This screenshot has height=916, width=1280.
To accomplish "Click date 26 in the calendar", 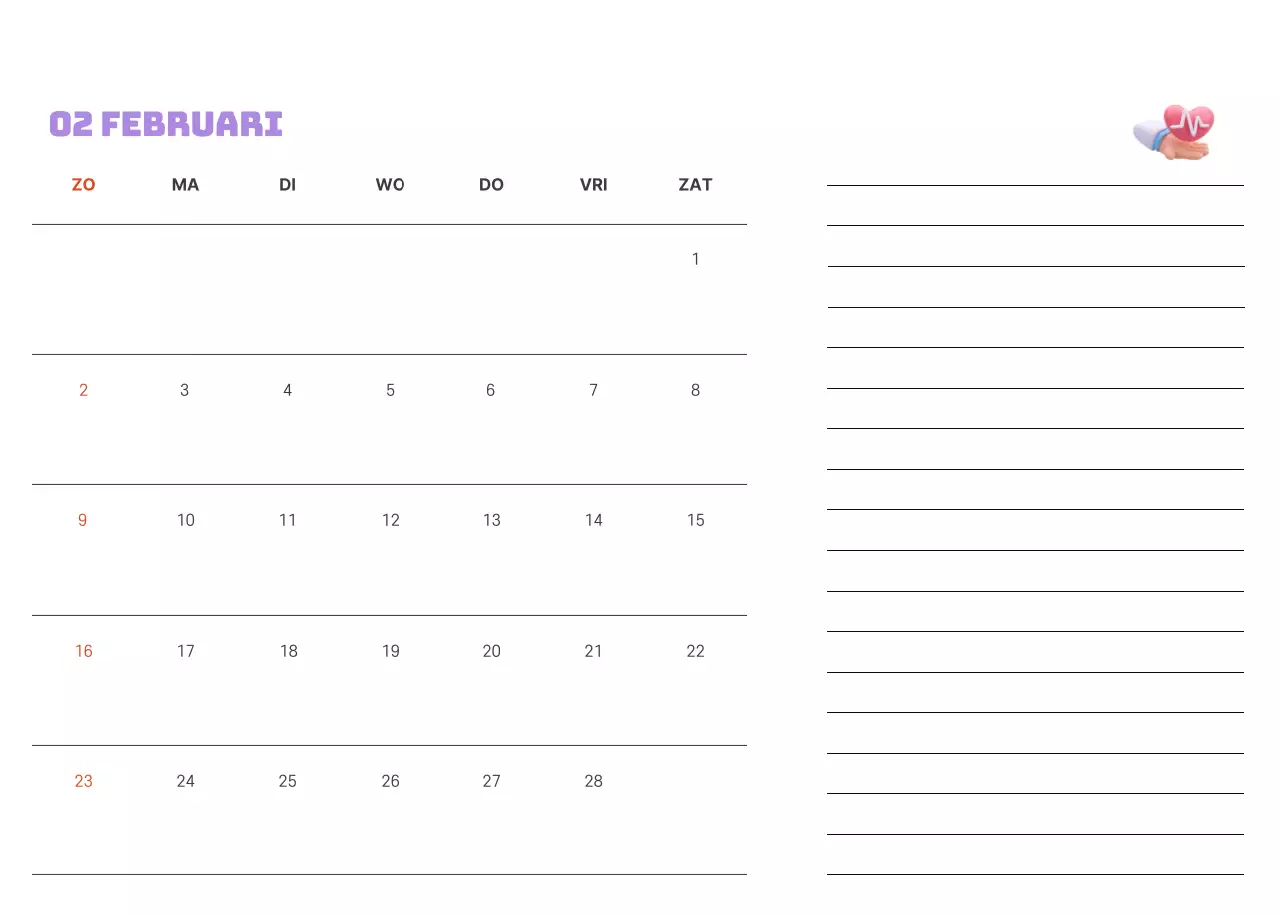I will pos(390,781).
